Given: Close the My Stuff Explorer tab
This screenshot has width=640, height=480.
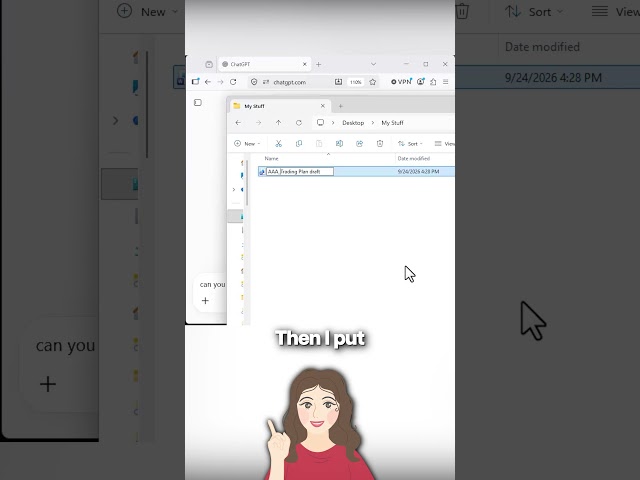Looking at the screenshot, I should [323, 106].
